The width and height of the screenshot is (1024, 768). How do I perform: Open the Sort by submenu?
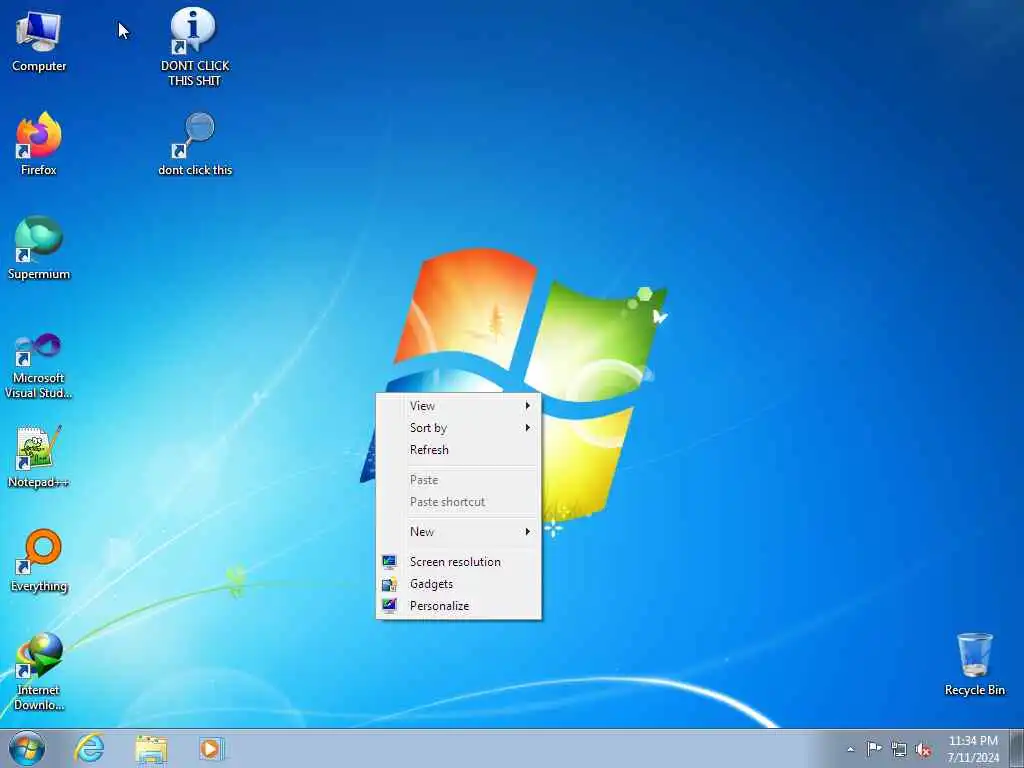coord(458,428)
